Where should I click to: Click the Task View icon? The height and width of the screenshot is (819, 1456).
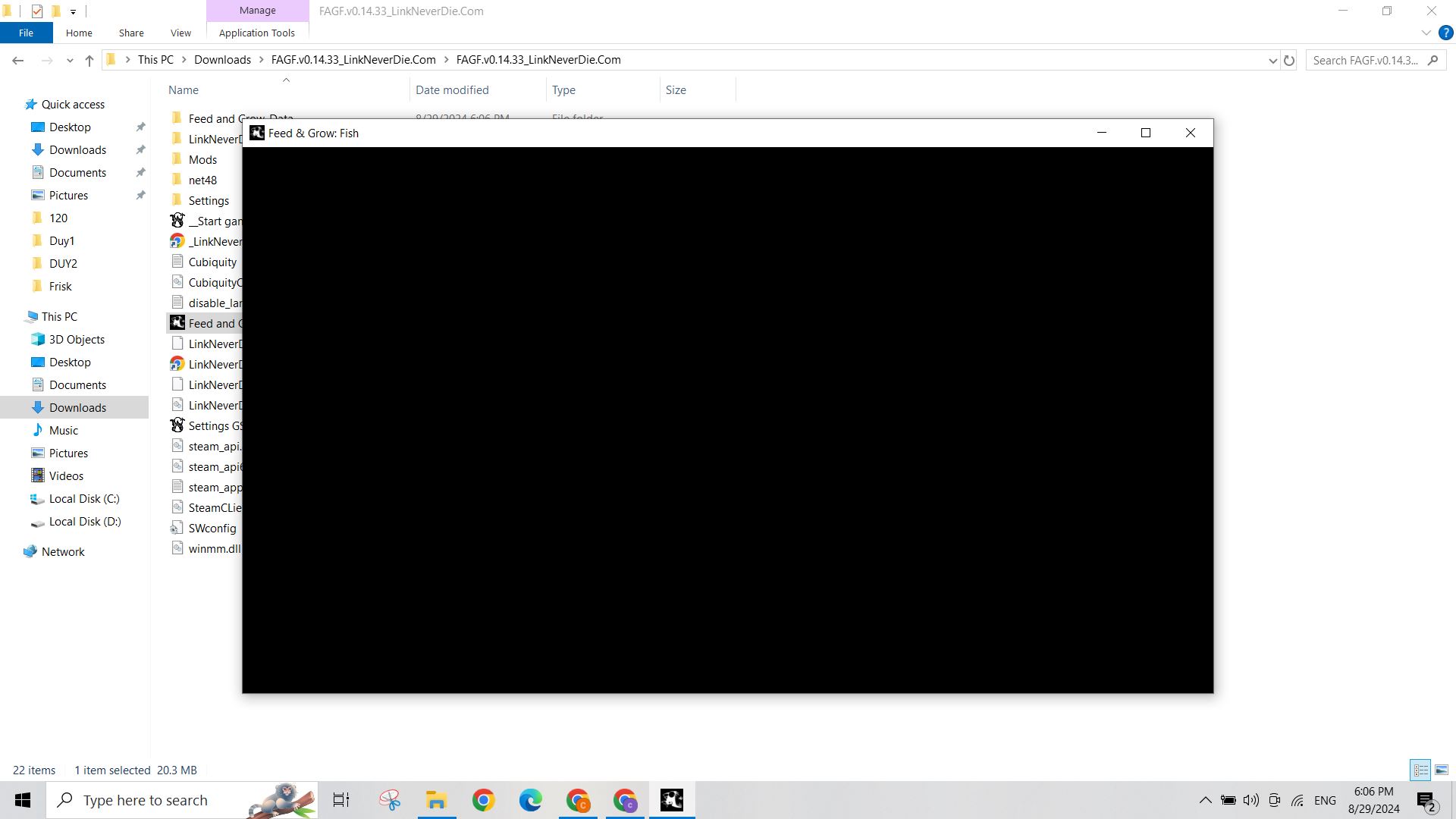[341, 800]
